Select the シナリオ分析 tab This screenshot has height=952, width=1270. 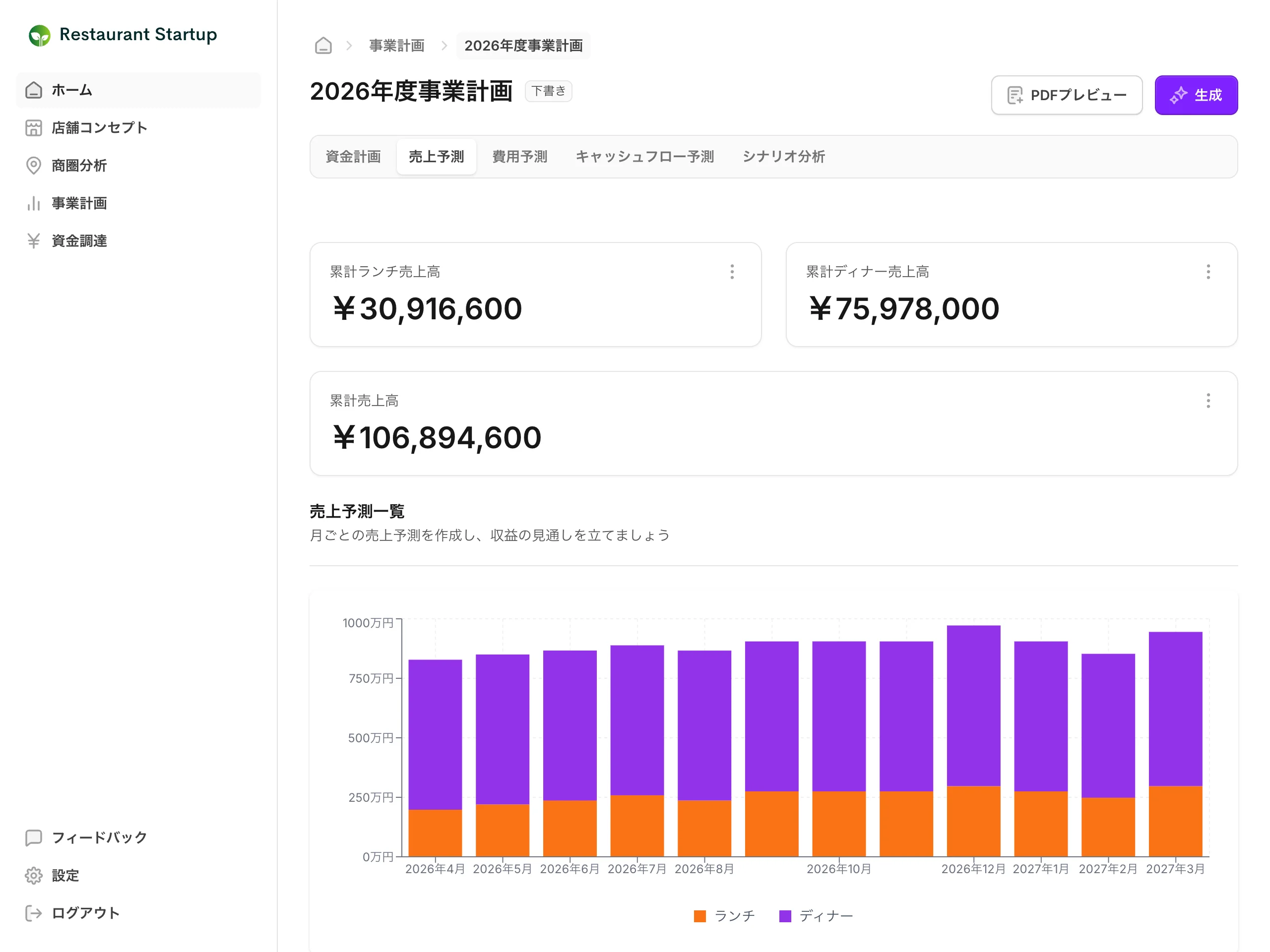[x=784, y=157]
